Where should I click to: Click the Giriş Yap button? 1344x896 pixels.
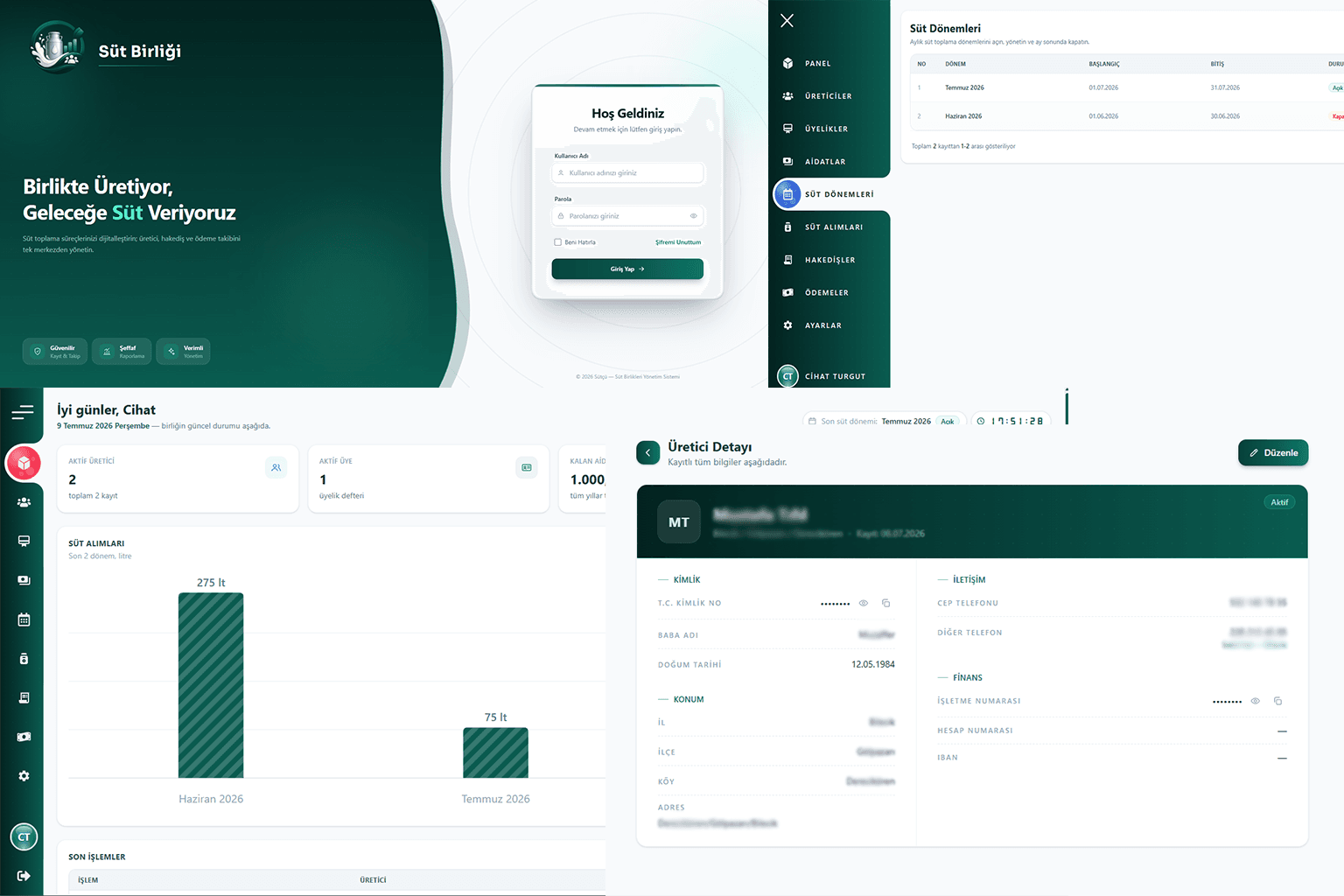(627, 269)
